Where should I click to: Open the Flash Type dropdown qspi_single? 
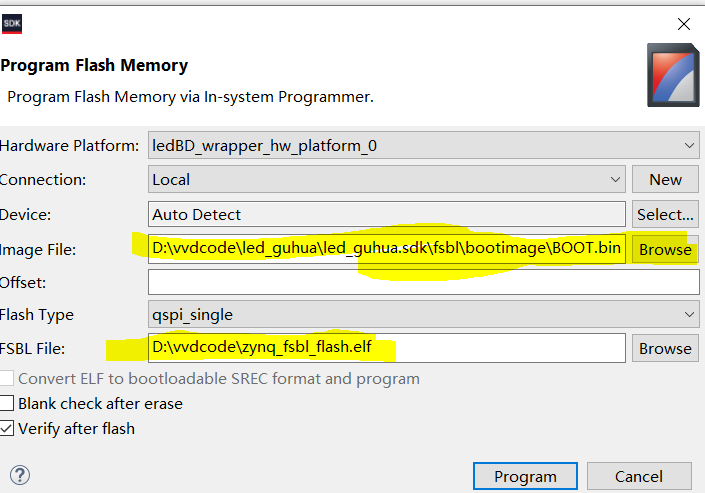click(x=424, y=314)
